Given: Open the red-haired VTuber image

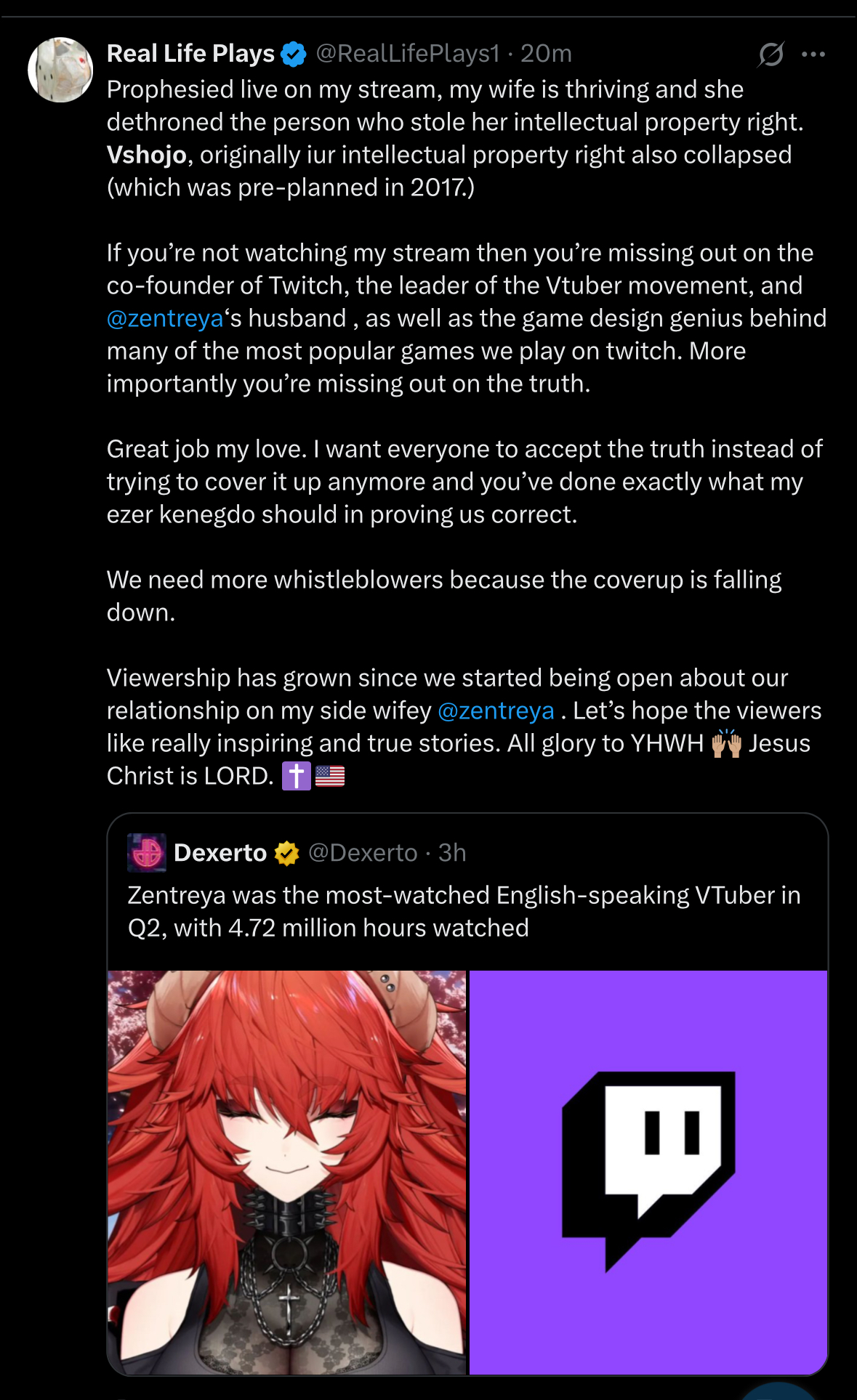Looking at the screenshot, I should point(287,1172).
